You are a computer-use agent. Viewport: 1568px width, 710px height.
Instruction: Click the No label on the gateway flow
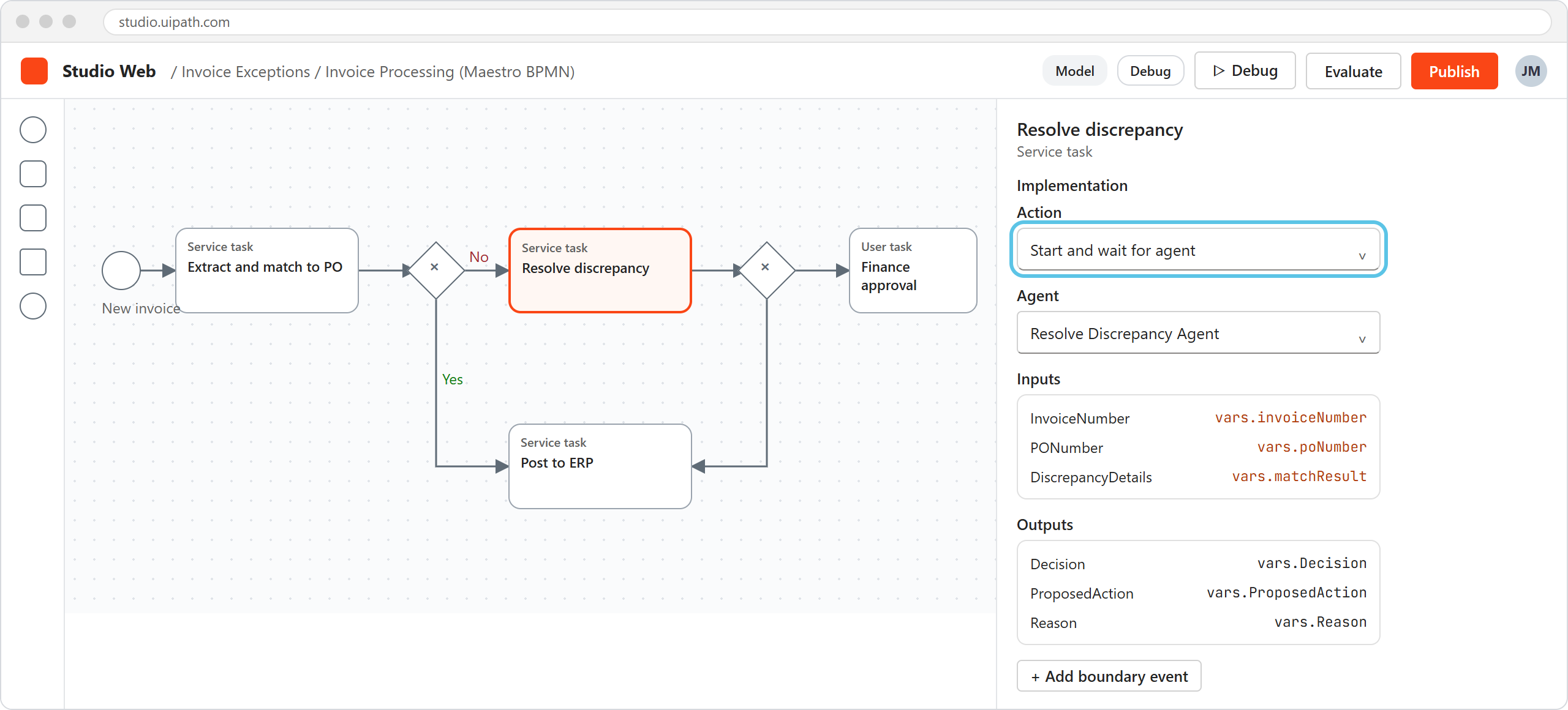479,256
